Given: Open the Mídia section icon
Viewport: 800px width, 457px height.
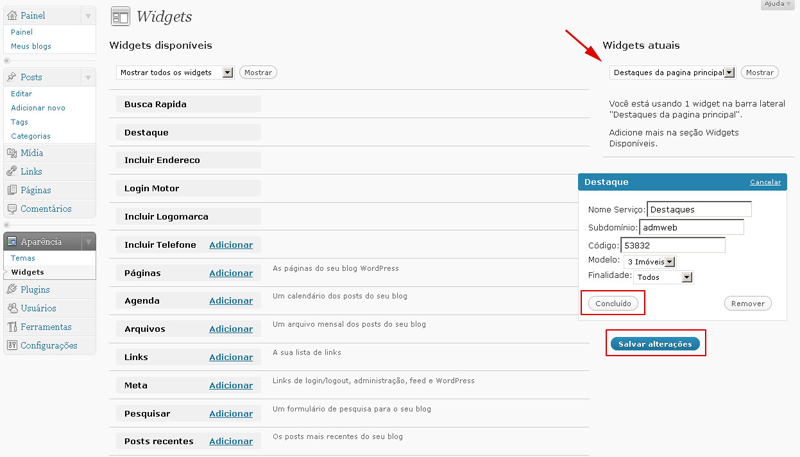Looking at the screenshot, I should coord(12,153).
